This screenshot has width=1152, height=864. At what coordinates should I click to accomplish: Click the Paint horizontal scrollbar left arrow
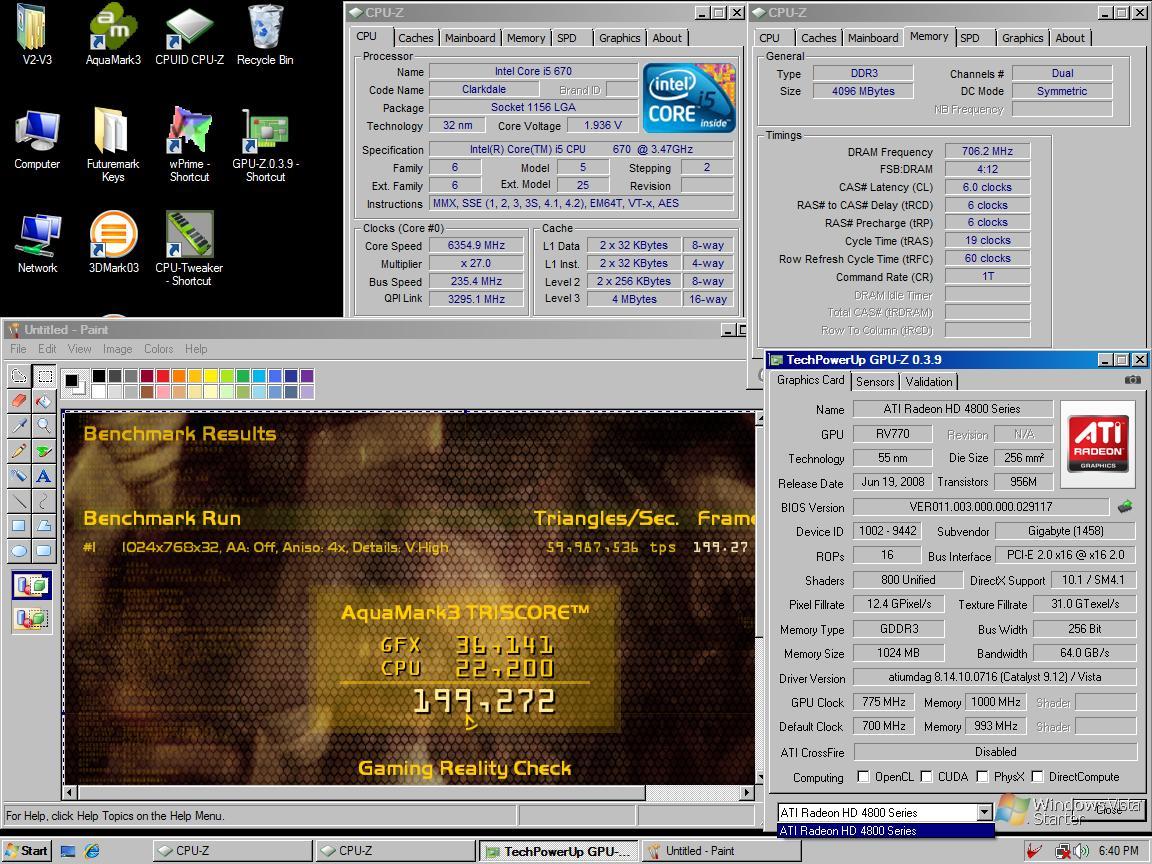(70, 793)
